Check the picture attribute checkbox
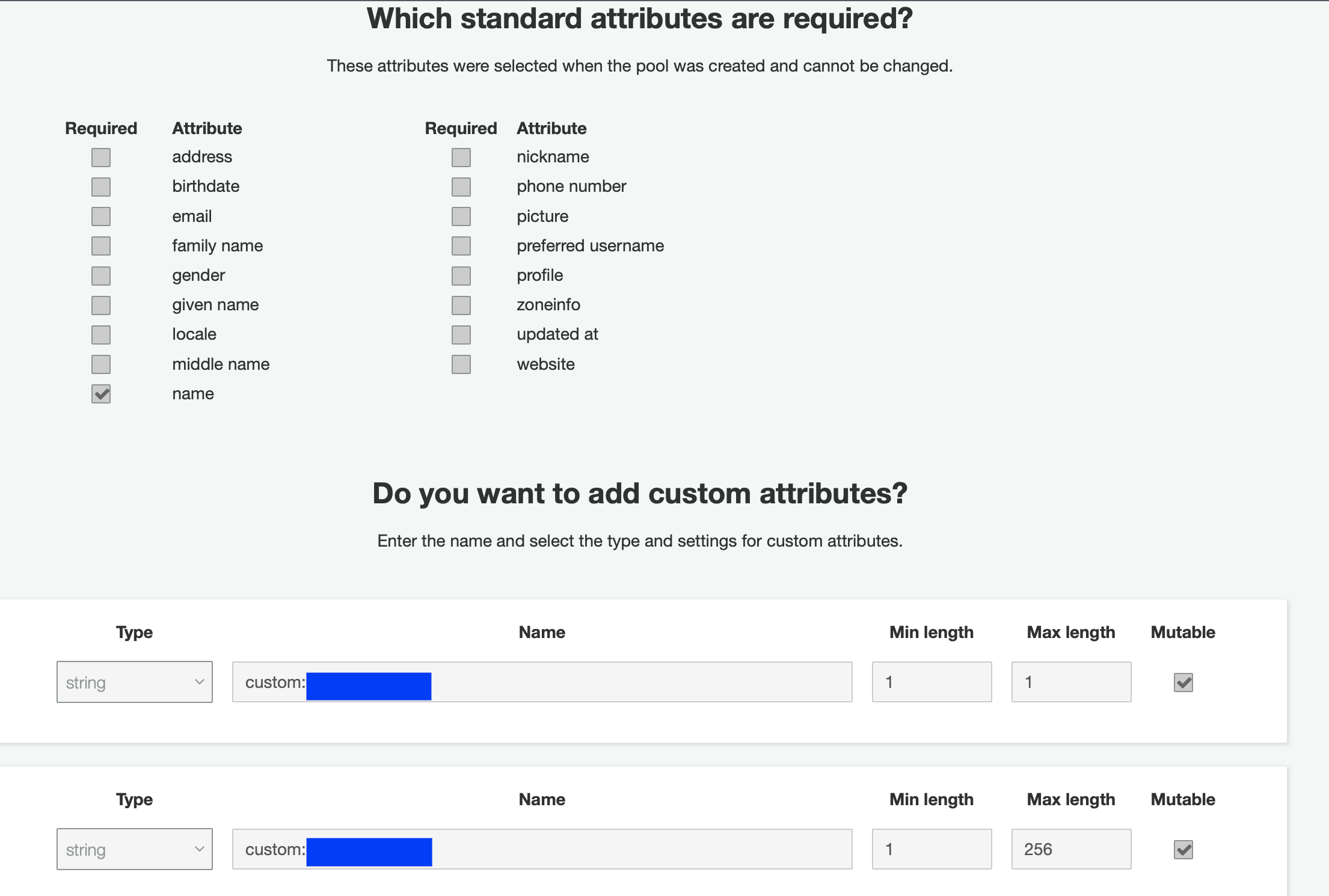 pyautogui.click(x=461, y=216)
